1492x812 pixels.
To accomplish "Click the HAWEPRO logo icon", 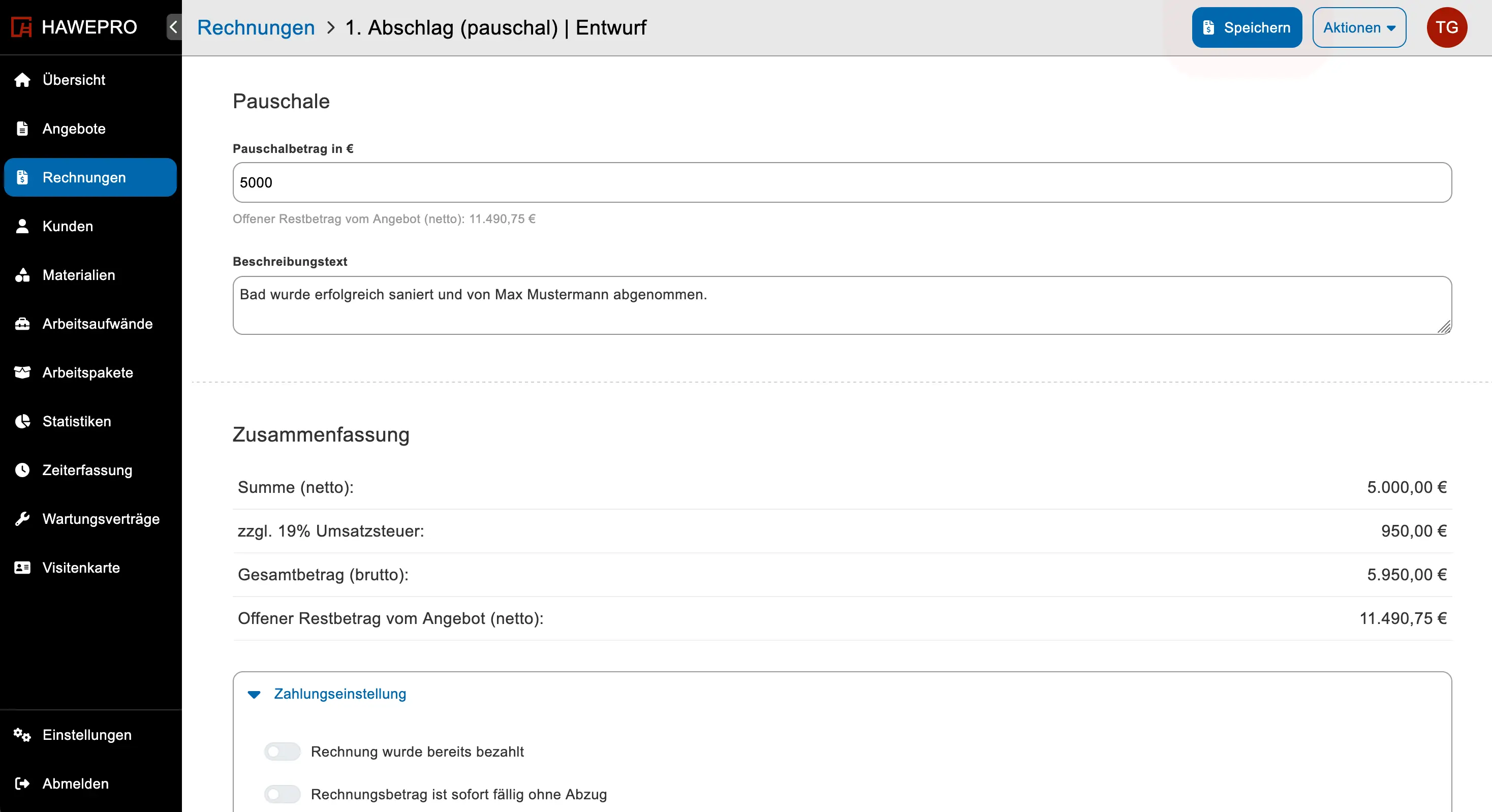I will [21, 27].
